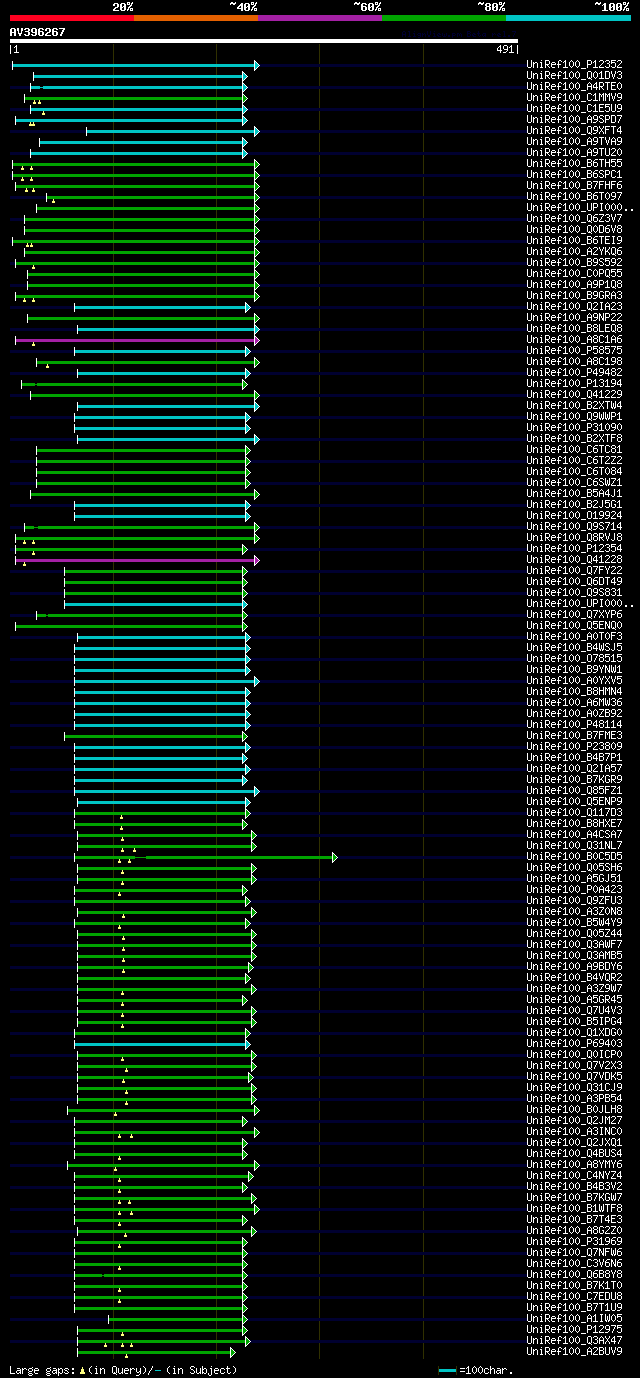Select hit UniRef100_A4RTE0

point(574,87)
